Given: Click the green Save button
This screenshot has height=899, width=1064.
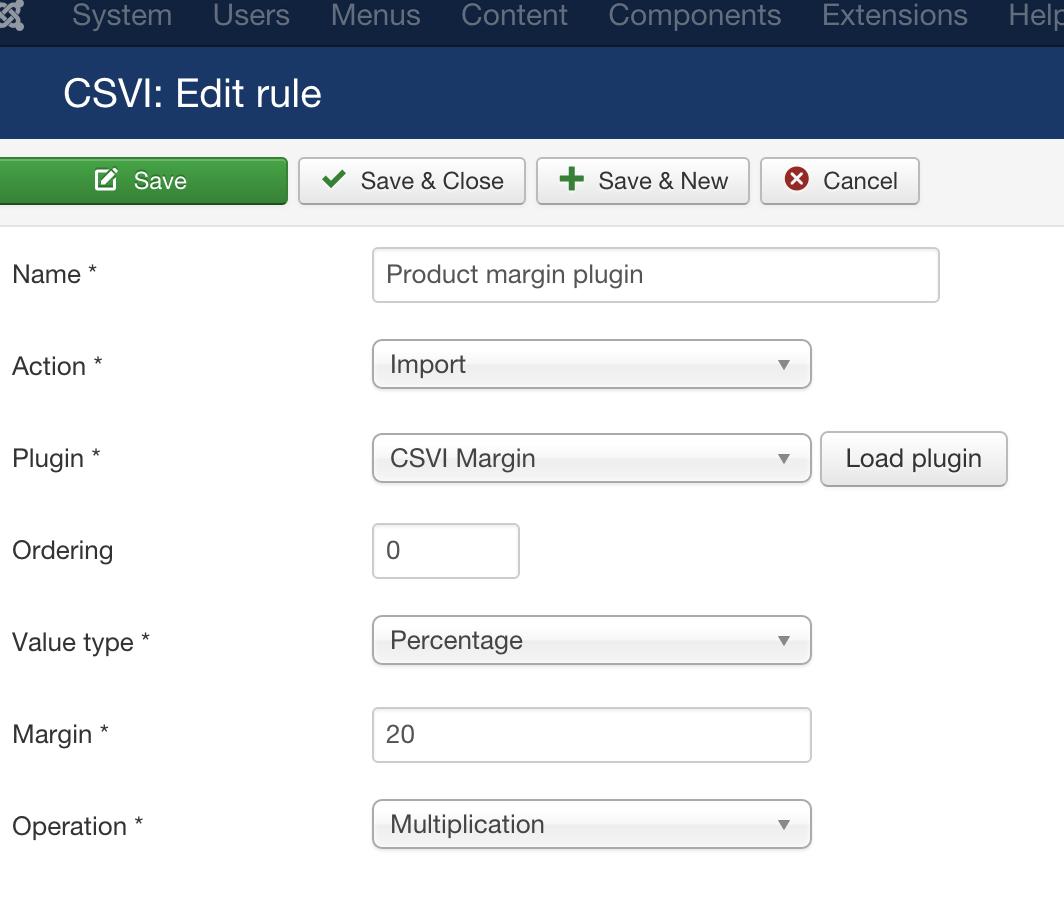Looking at the screenshot, I should [142, 181].
